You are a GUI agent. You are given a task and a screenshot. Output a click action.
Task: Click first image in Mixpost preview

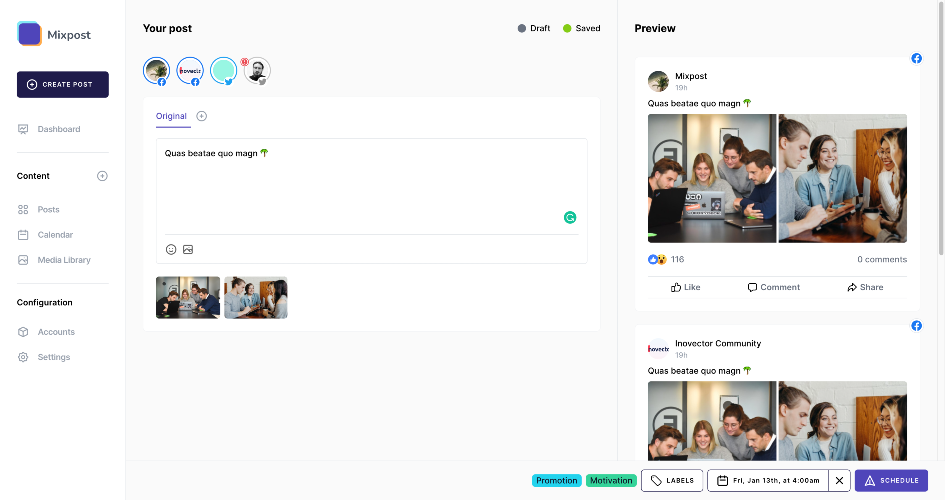[x=712, y=178]
